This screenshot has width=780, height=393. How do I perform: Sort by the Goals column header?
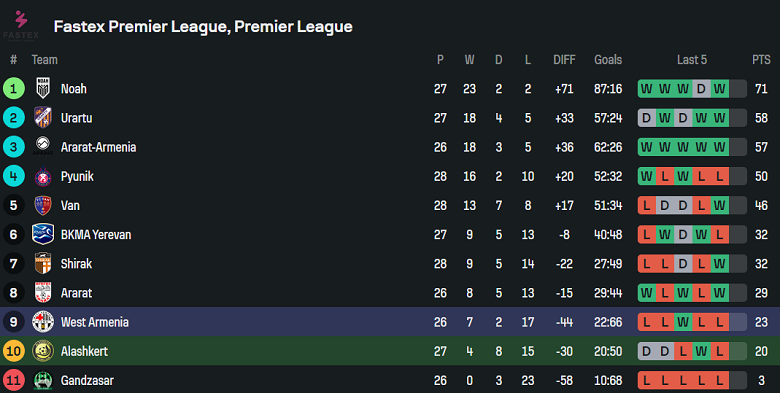point(608,60)
